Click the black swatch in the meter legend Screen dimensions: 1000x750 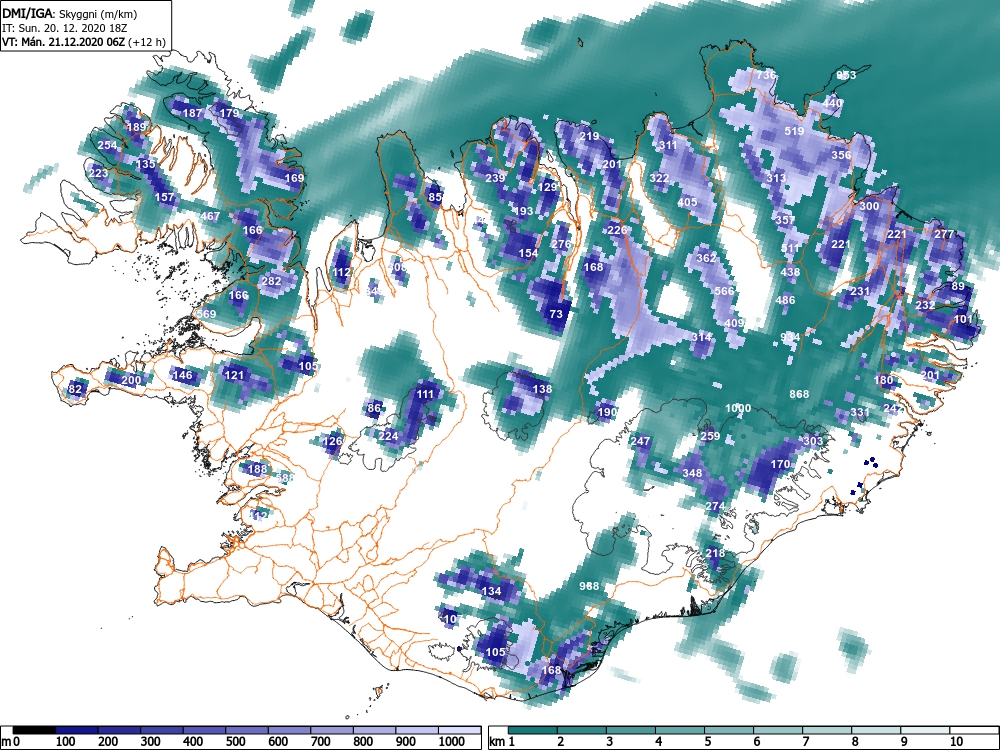34,730
